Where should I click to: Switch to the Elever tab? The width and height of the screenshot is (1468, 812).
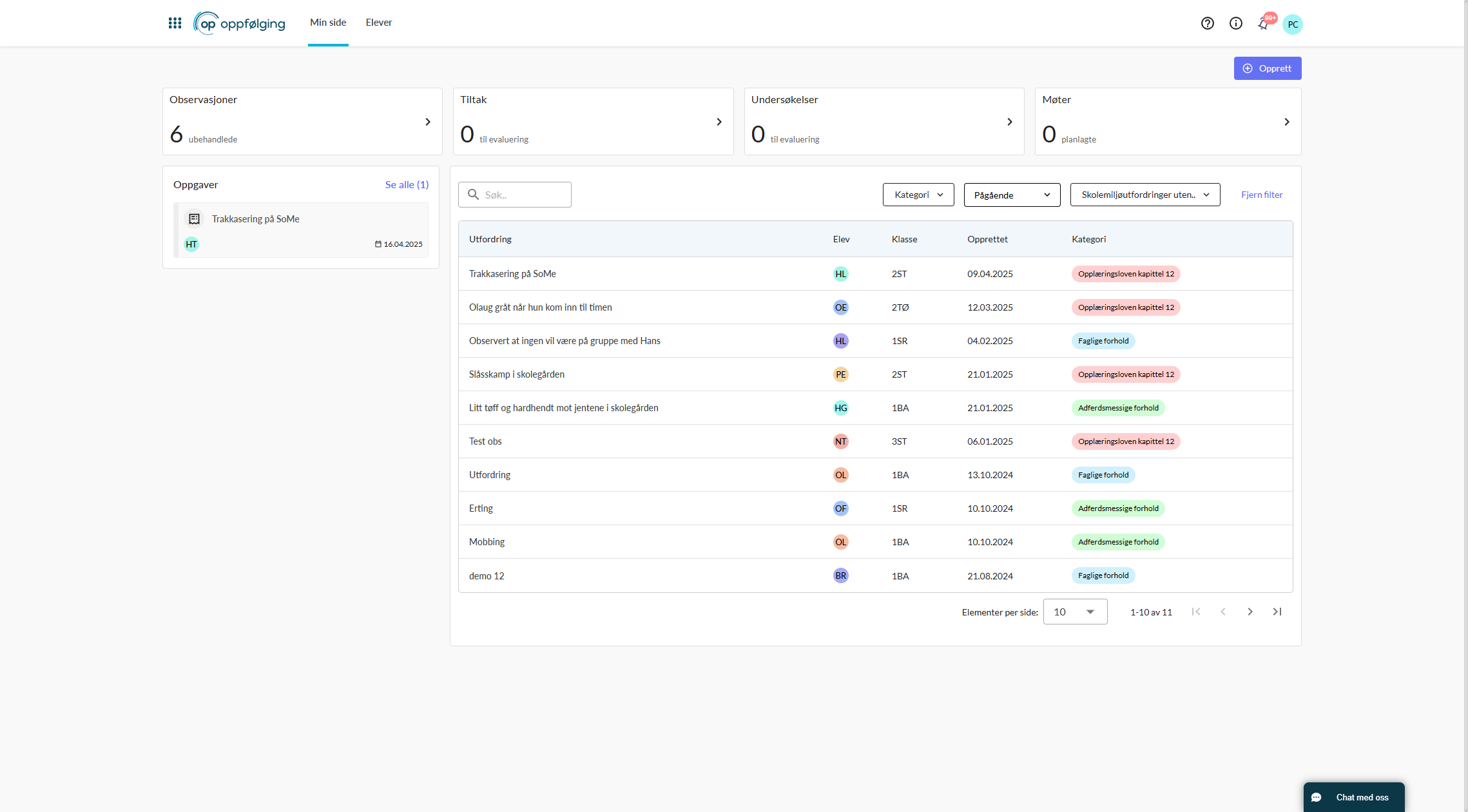[x=378, y=23]
